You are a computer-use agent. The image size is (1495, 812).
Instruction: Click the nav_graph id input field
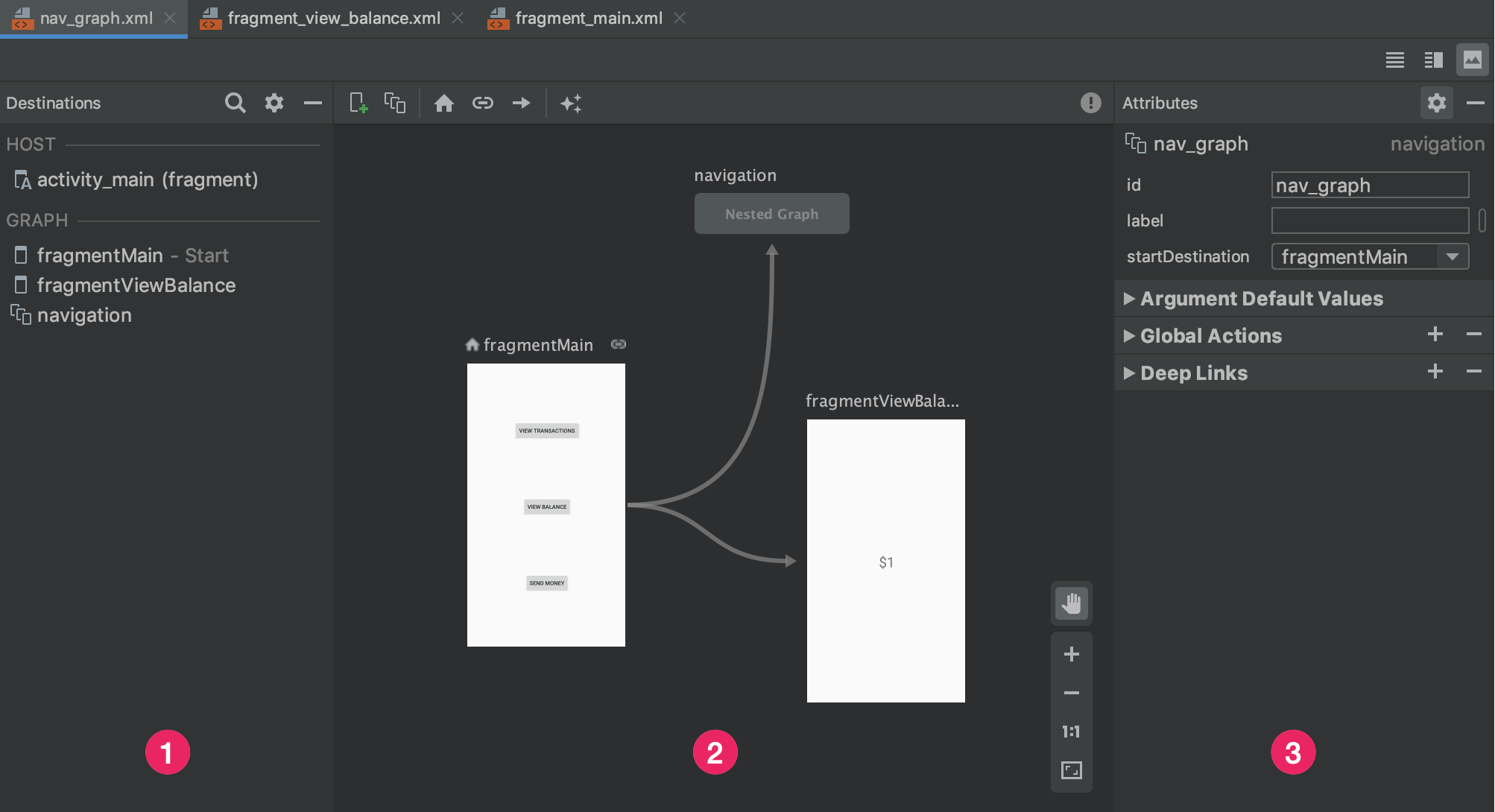(1369, 185)
